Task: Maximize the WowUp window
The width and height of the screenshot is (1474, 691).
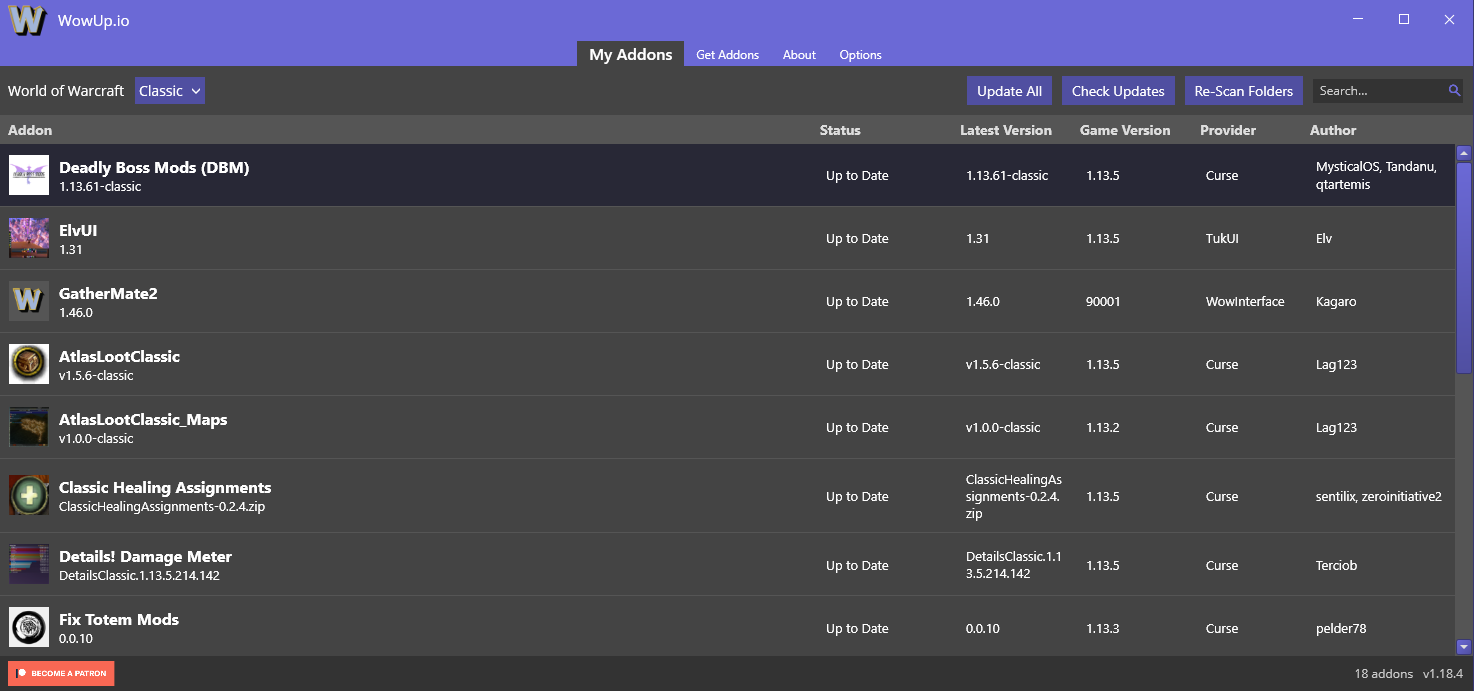Action: 1404,19
